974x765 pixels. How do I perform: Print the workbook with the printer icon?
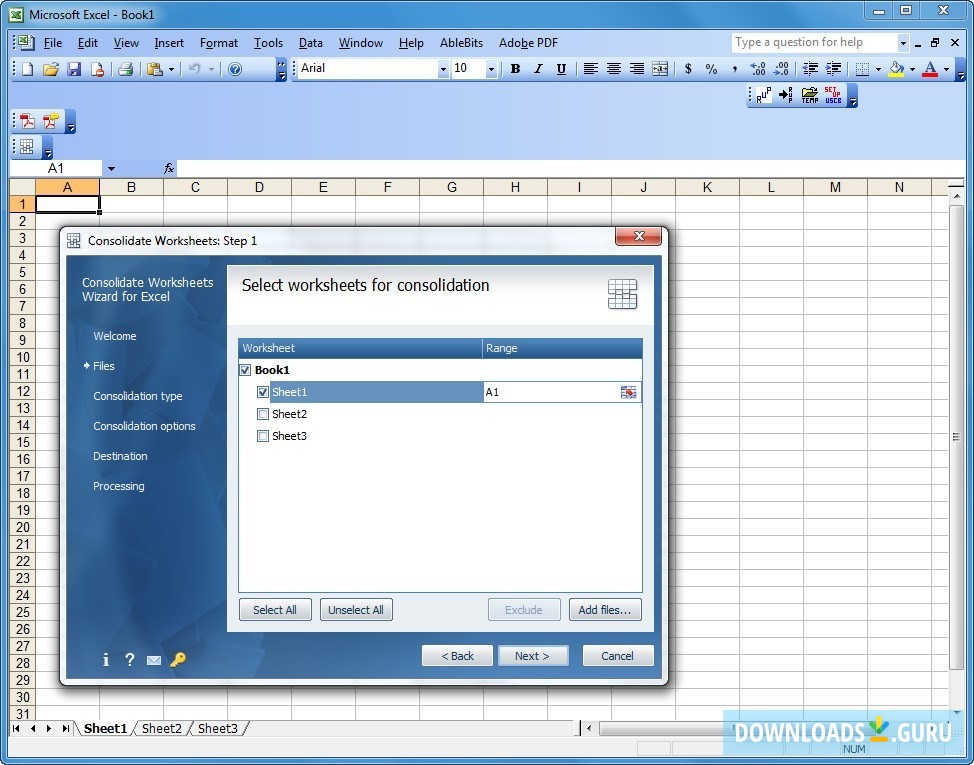(x=125, y=69)
